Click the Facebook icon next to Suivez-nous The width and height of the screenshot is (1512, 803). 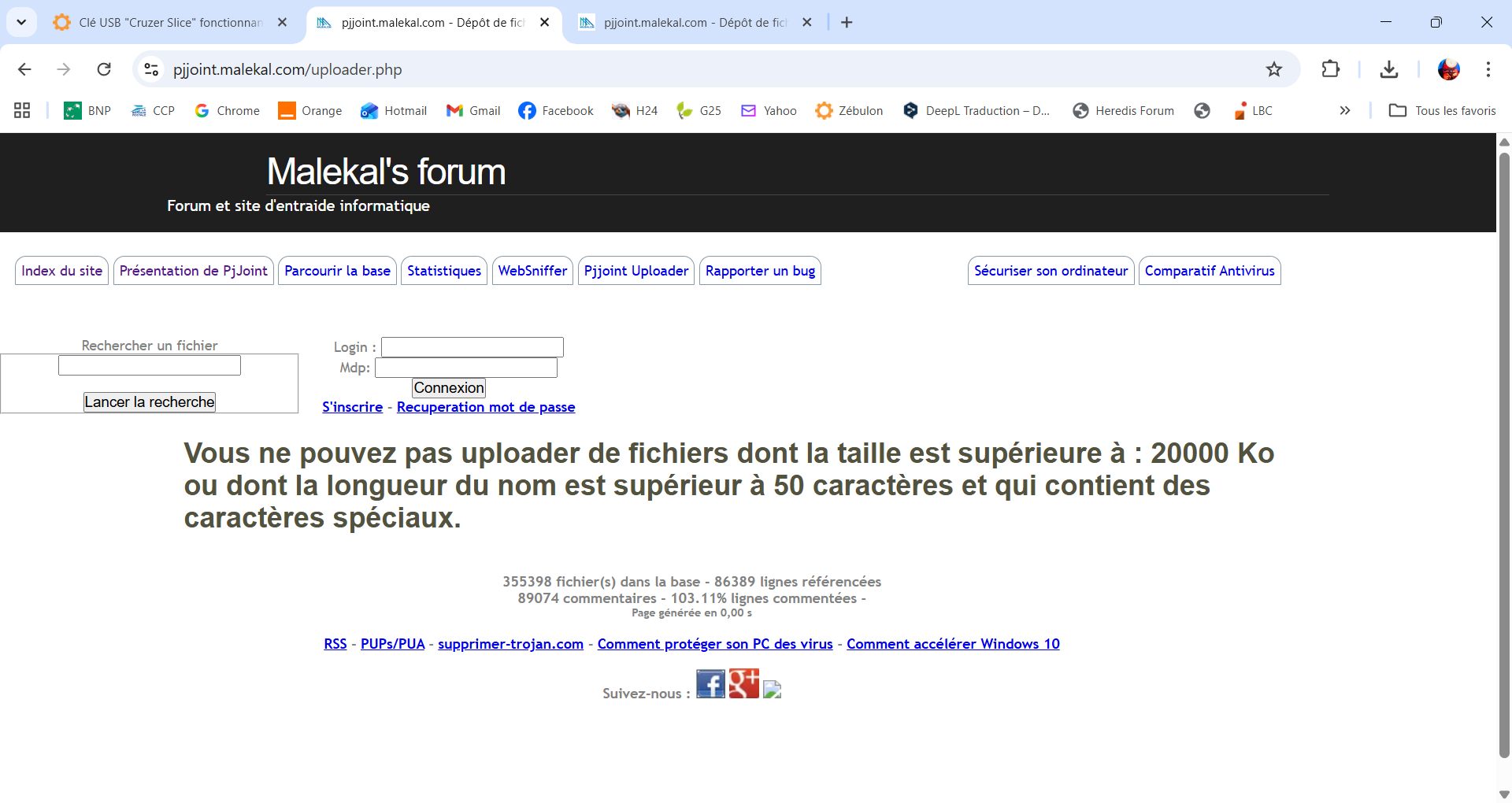710,684
